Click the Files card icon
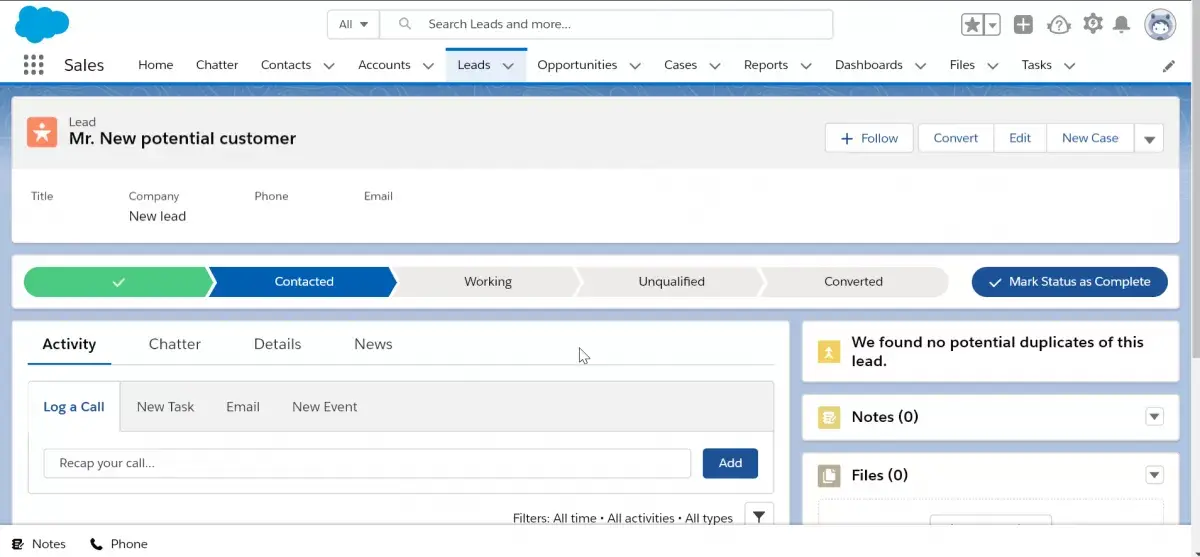The width and height of the screenshot is (1200, 557). [x=829, y=475]
